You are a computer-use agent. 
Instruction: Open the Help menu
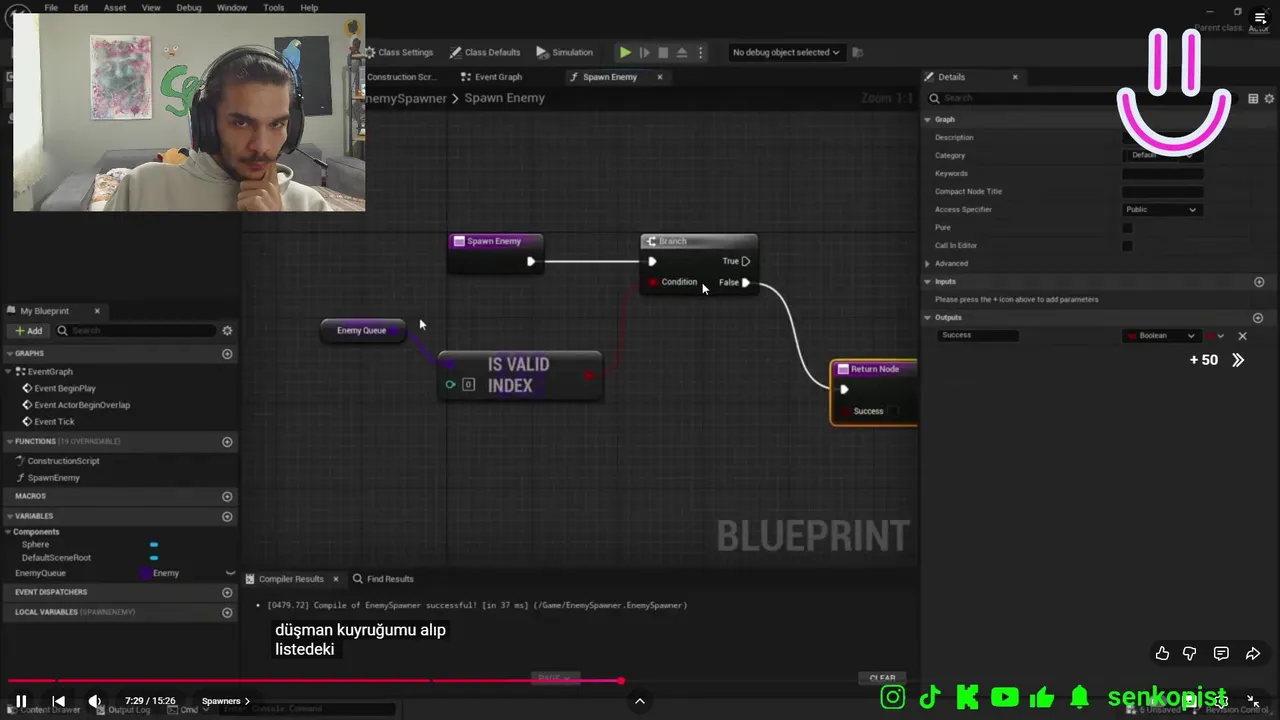[310, 7]
